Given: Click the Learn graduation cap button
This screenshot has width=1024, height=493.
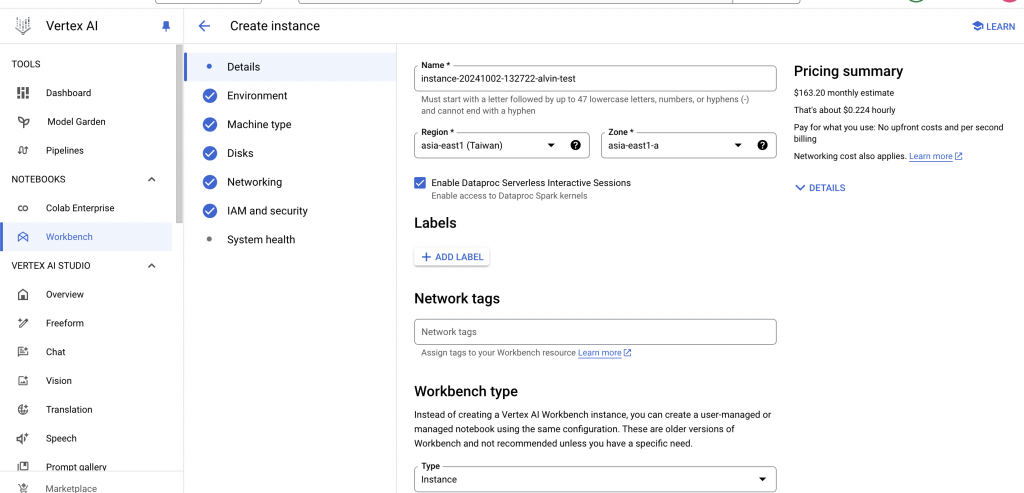Looking at the screenshot, I should coord(993,27).
